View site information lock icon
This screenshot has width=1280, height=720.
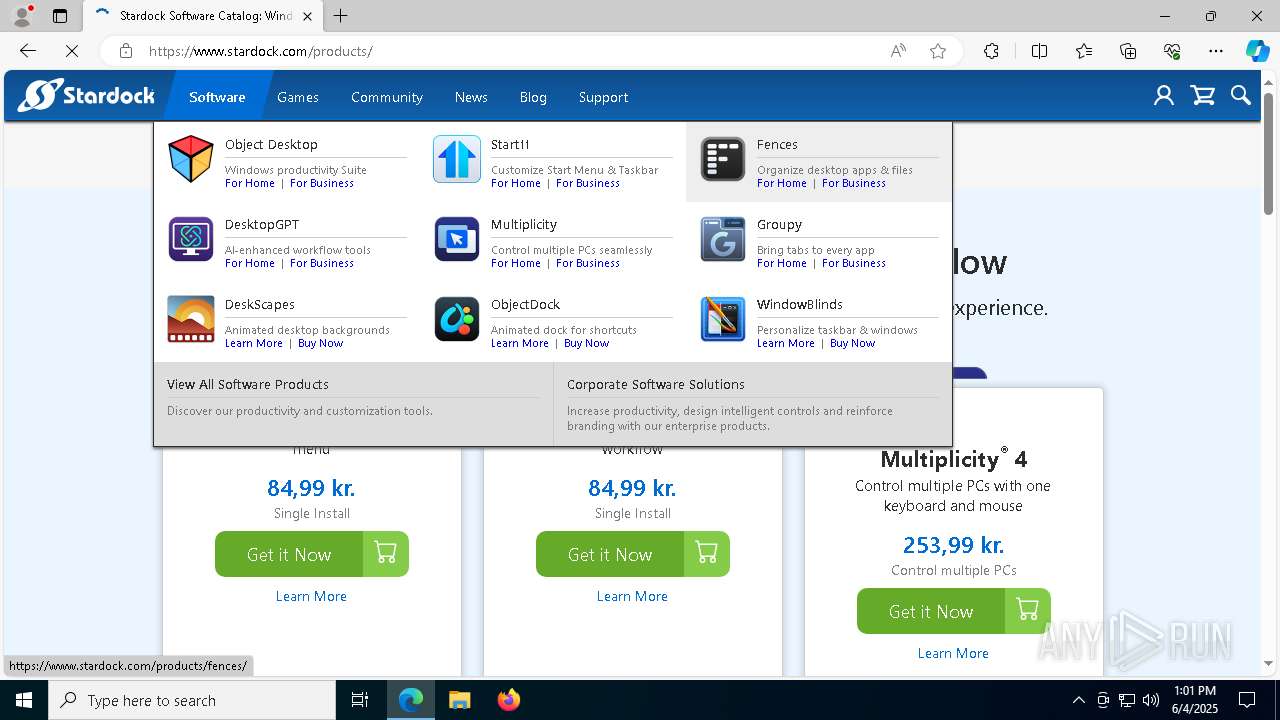pyautogui.click(x=125, y=51)
